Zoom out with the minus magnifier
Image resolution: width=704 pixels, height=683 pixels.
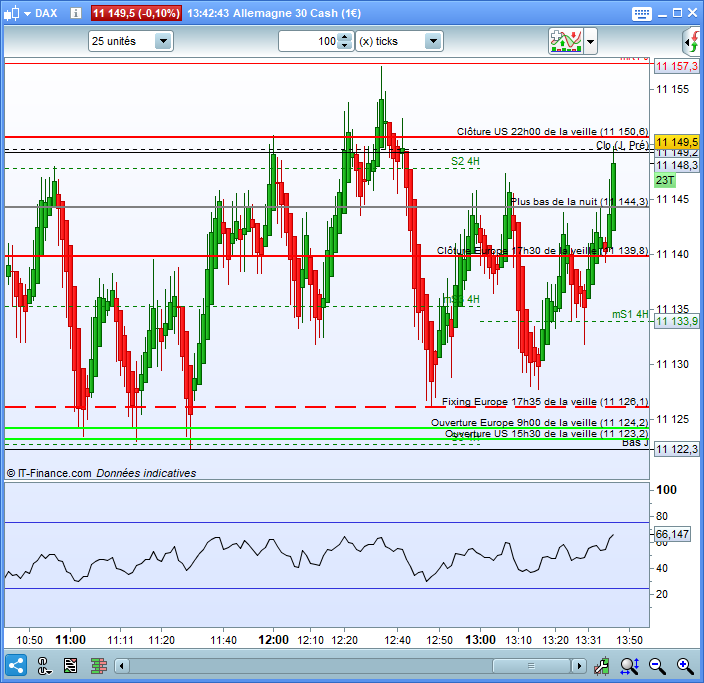tap(657, 665)
